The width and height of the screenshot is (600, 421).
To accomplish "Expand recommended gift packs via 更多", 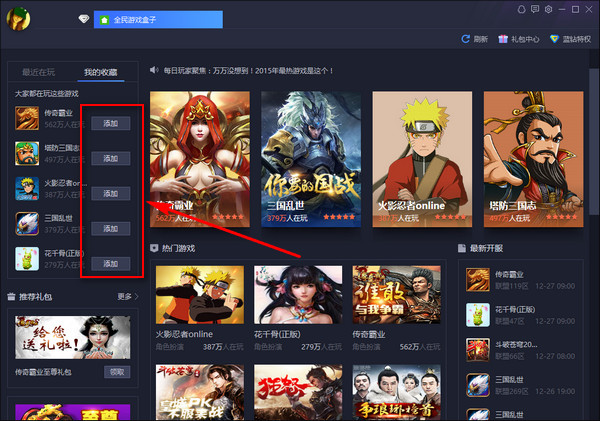I will [127, 297].
